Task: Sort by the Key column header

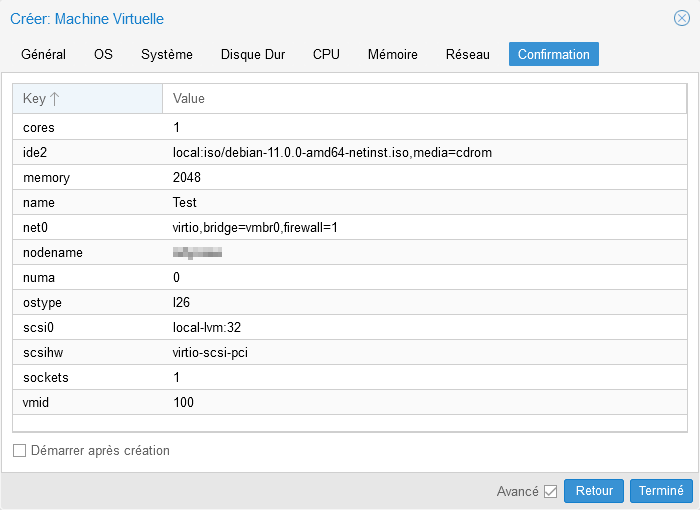Action: click(87, 99)
